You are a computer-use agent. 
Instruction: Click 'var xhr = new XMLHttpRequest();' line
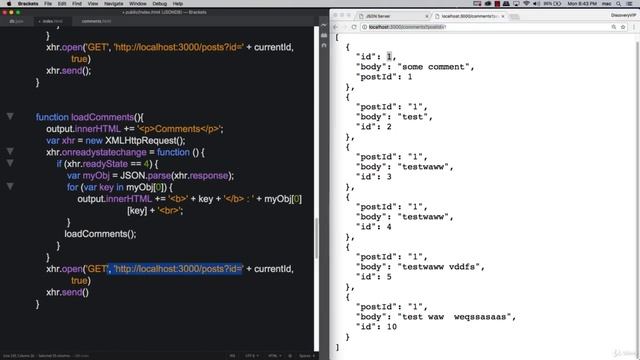tap(116, 140)
